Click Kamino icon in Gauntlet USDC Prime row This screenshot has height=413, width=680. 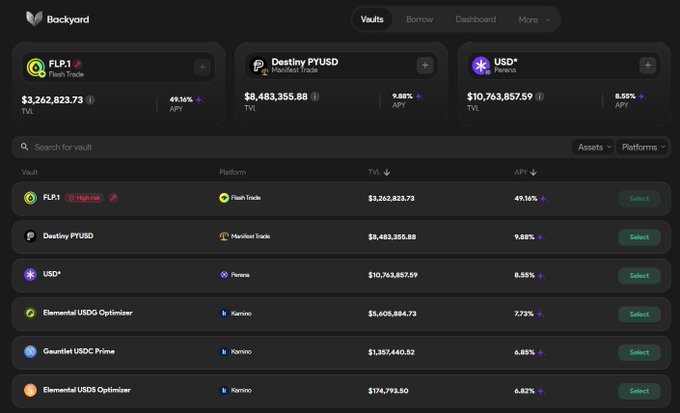click(x=224, y=352)
